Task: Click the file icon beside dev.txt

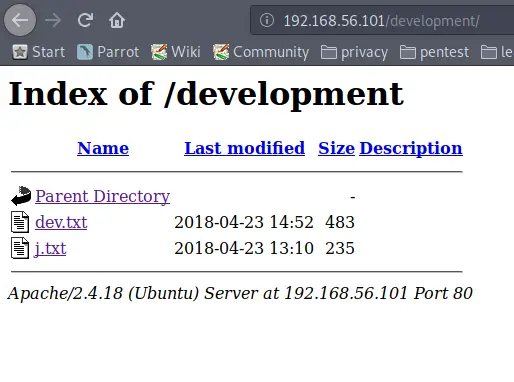Action: click(x=20, y=222)
